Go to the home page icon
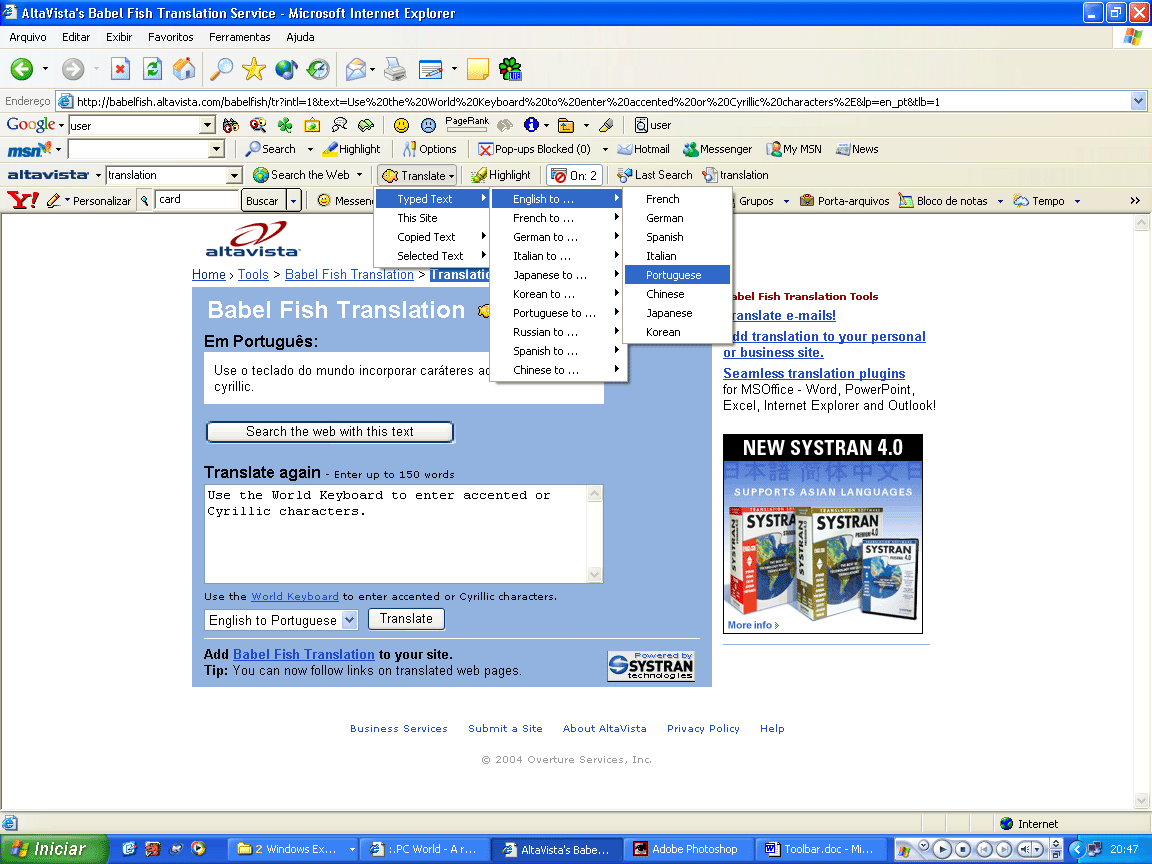The image size is (1152, 864). click(184, 69)
